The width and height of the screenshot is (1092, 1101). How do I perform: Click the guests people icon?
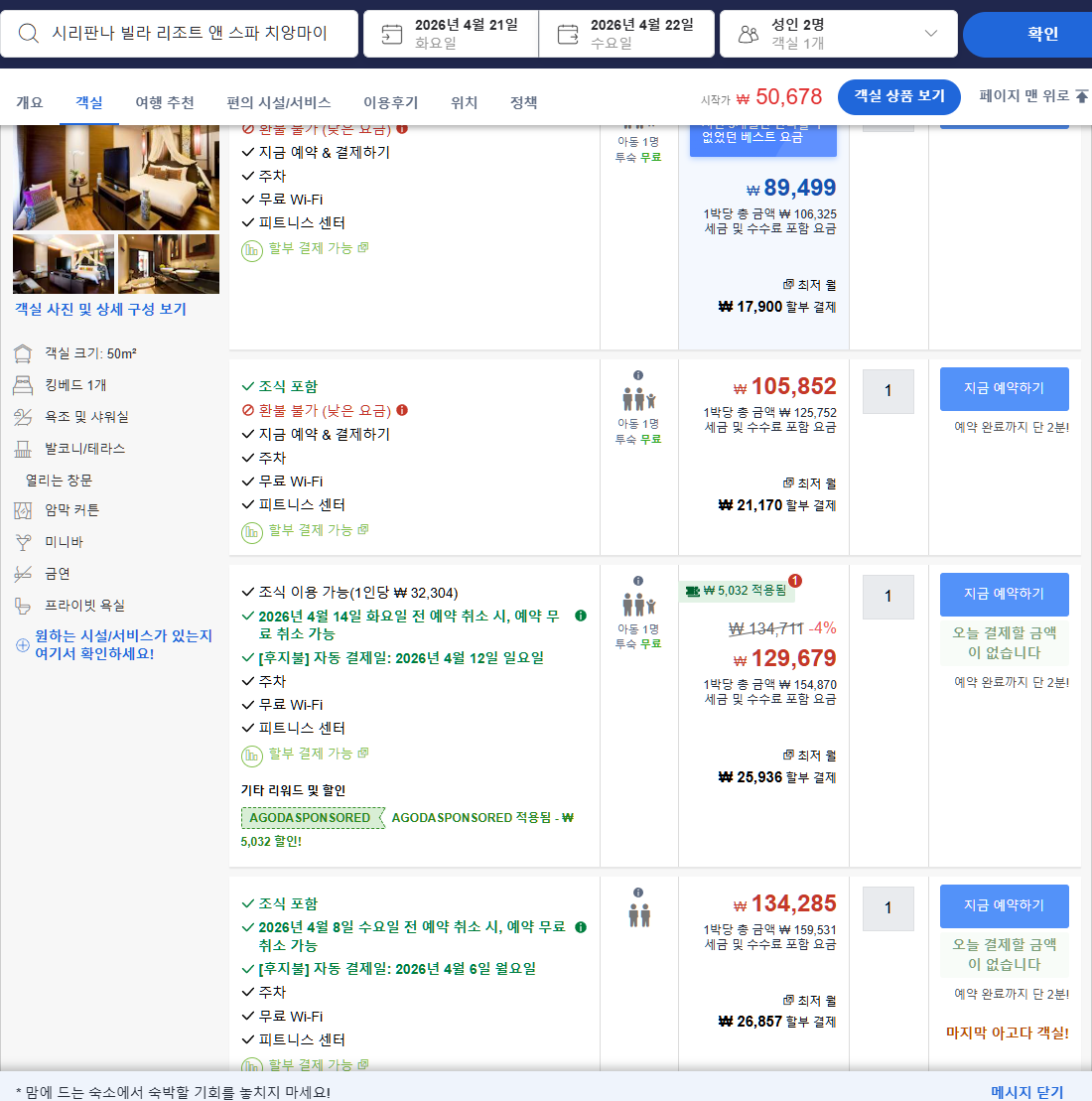pyautogui.click(x=749, y=34)
